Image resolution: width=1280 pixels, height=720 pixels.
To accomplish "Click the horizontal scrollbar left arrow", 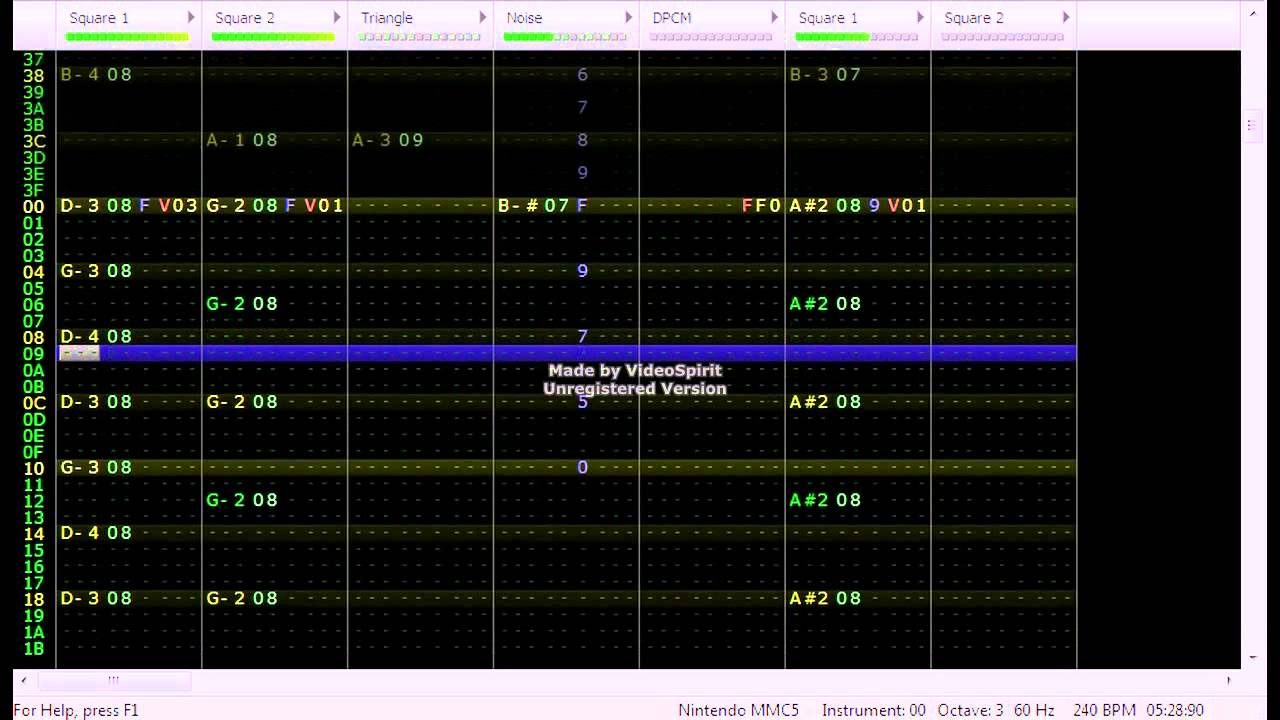I will (24, 681).
